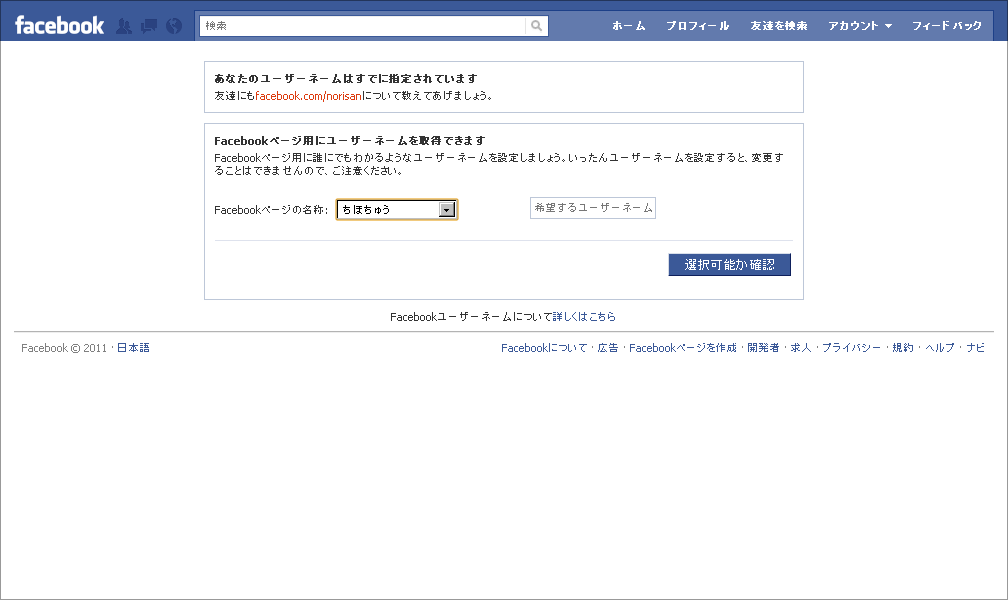This screenshot has width=1008, height=600.
Task: Open the 規約 footer link
Action: [x=903, y=348]
